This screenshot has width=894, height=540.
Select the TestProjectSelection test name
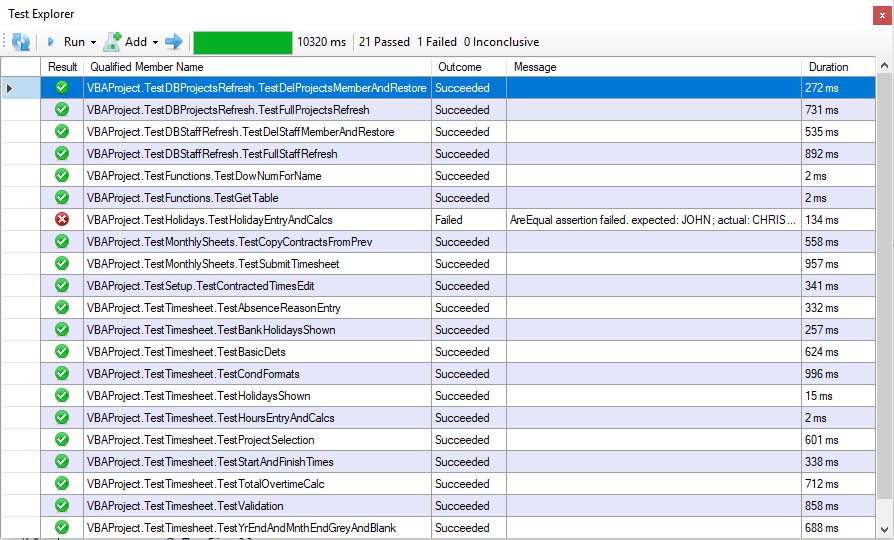point(201,440)
